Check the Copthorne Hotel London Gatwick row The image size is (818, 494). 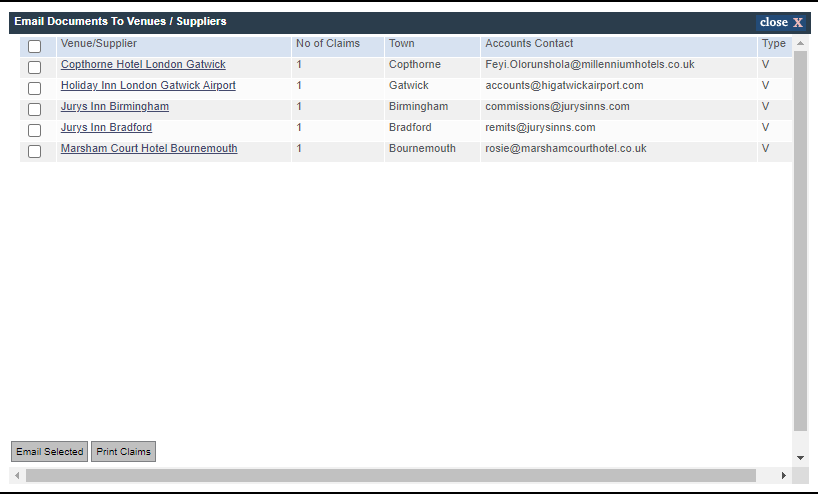pos(34,67)
